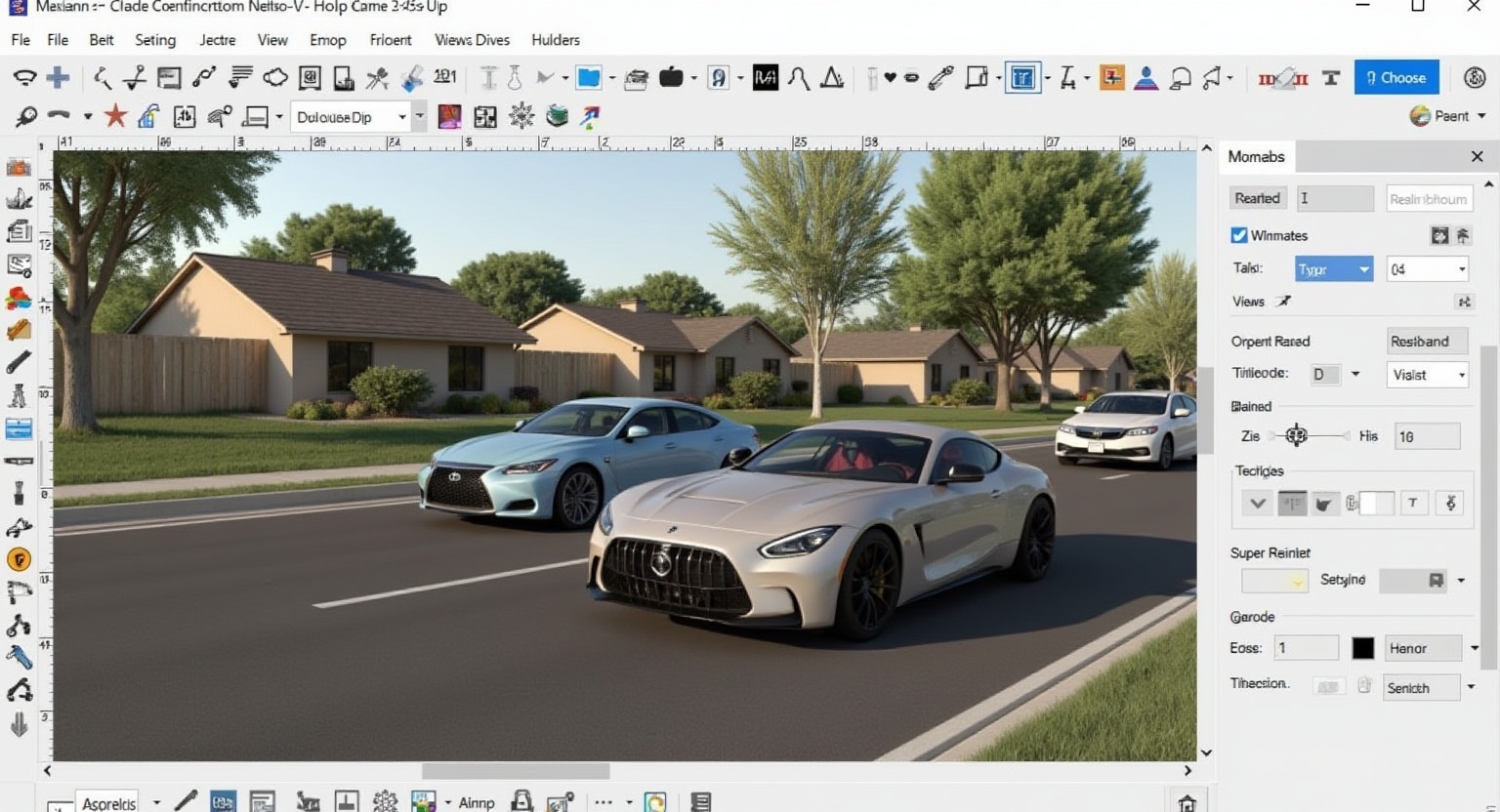Select the cloud shape tool icon

tap(275, 78)
